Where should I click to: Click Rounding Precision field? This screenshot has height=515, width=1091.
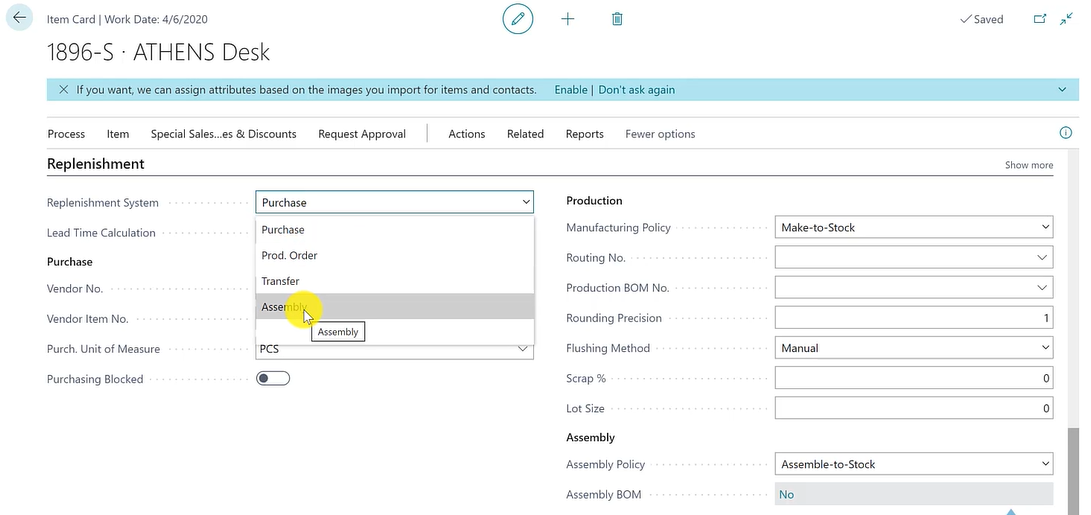(914, 318)
